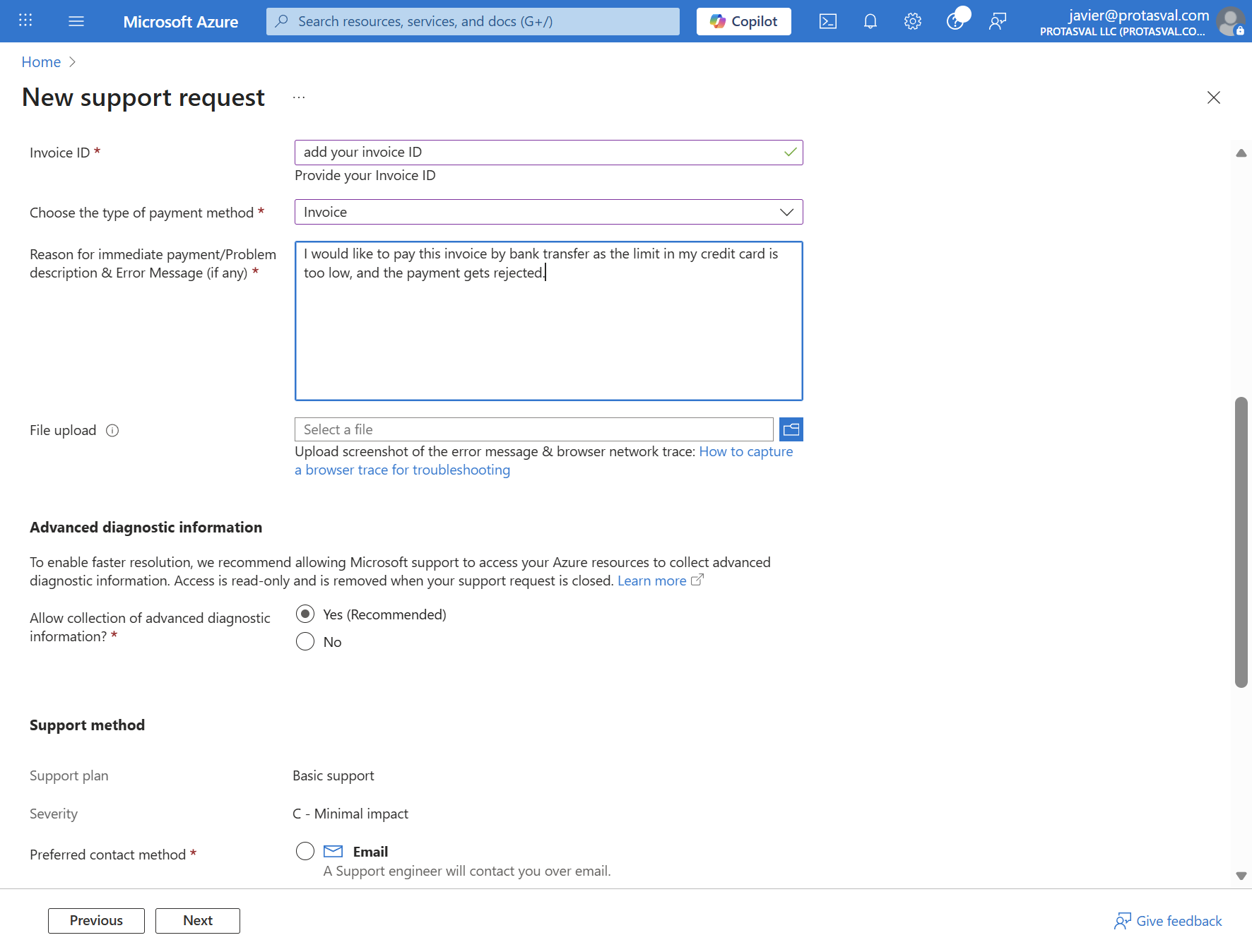Click the vertical scrollbar thumb

click(1241, 542)
